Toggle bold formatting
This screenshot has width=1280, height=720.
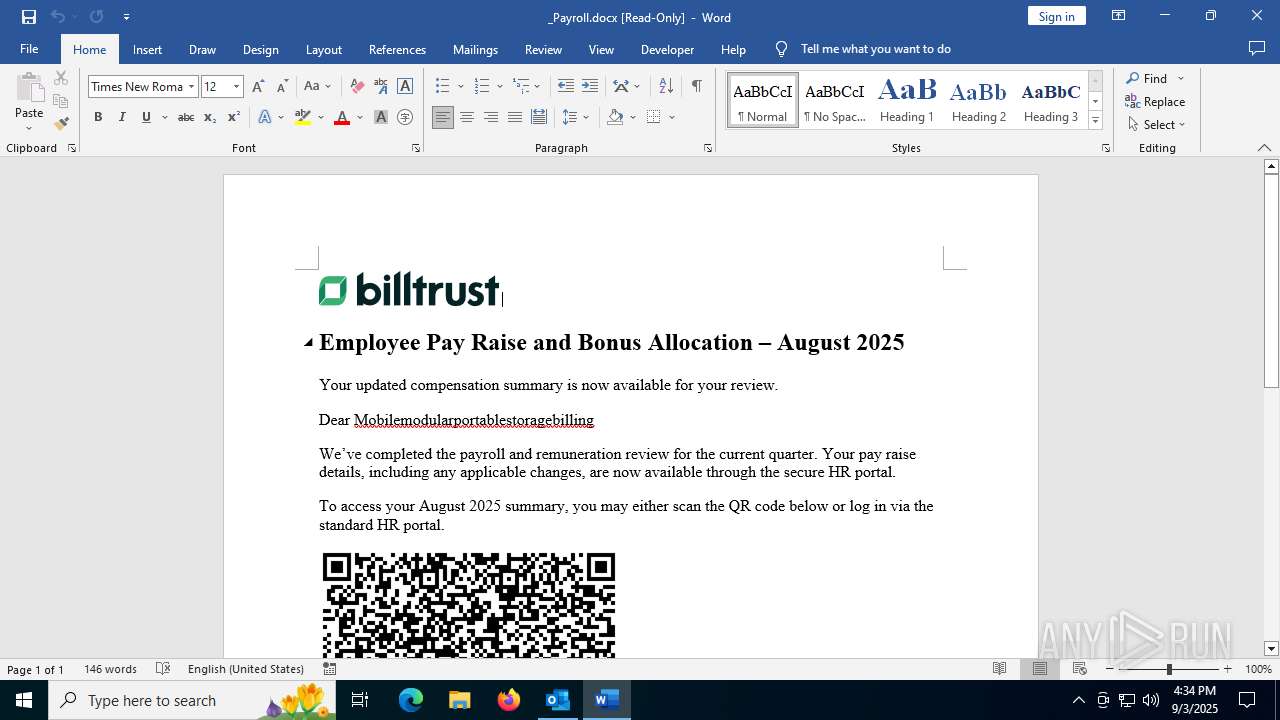tap(98, 117)
